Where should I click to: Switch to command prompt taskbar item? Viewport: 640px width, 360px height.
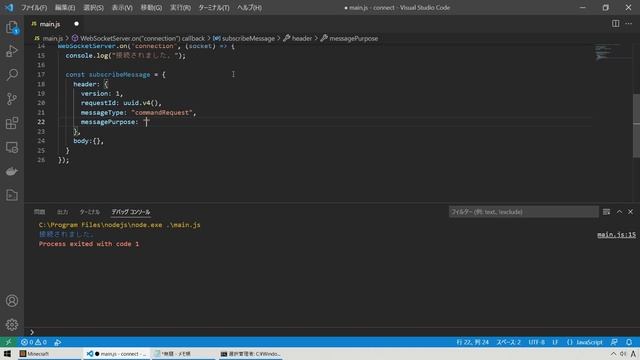[x=251, y=354]
